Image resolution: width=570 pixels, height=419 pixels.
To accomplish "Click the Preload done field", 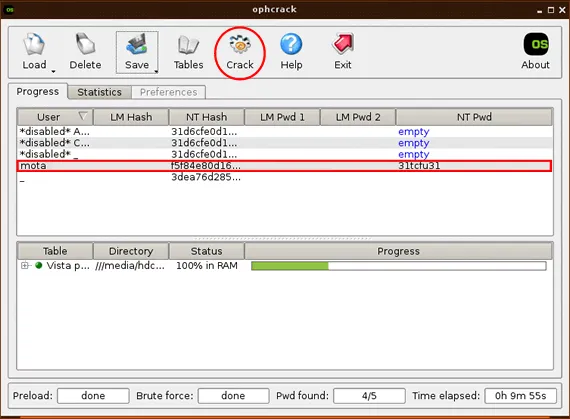I will pos(93,396).
